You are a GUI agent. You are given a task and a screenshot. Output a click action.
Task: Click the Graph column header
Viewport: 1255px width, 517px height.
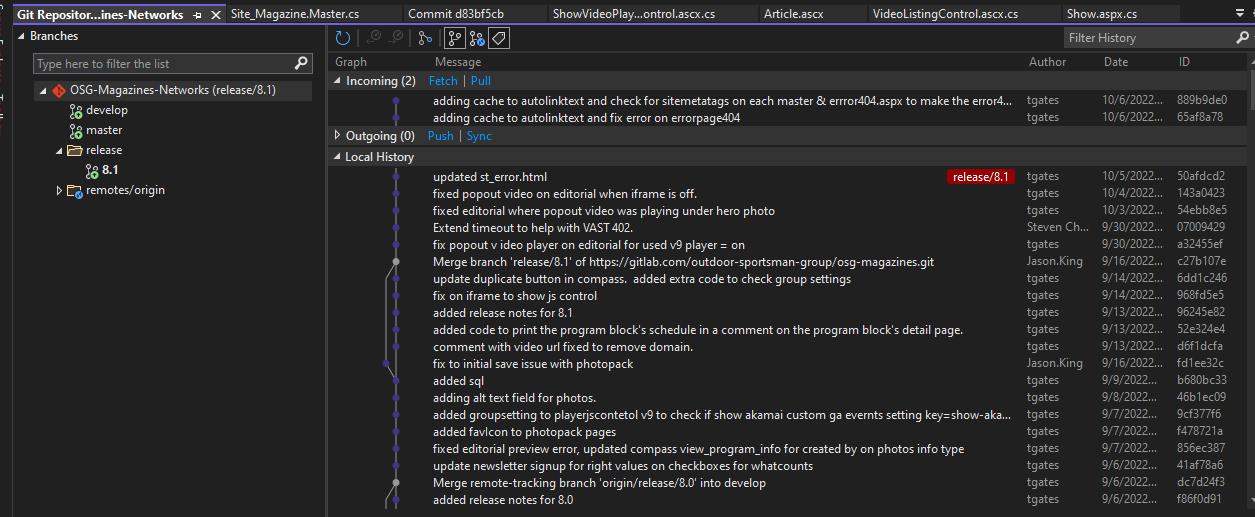click(x=351, y=62)
